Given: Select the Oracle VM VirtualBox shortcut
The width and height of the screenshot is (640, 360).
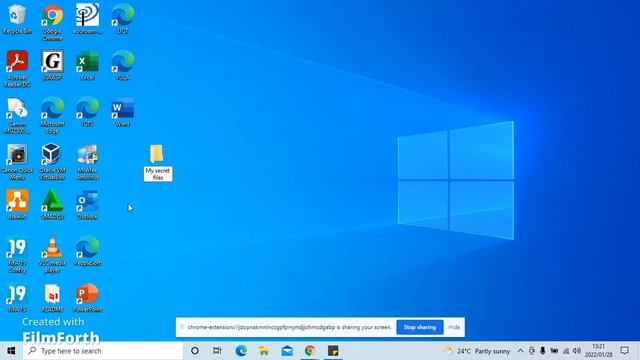Looking at the screenshot, I should (x=52, y=162).
